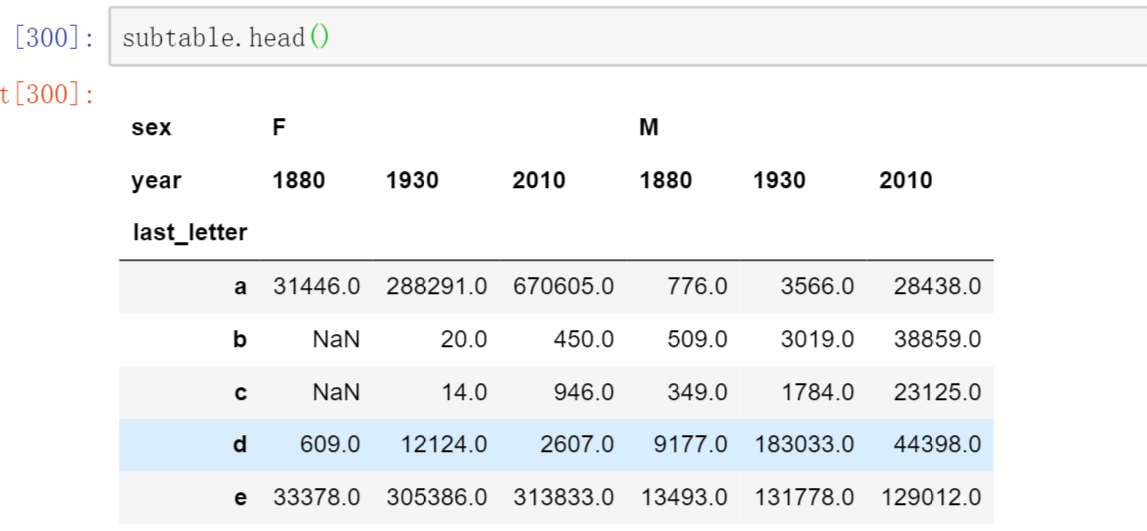Image resolution: width=1147 pixels, height=531 pixels.
Task: Click the cell value 12124.0
Action: (443, 445)
